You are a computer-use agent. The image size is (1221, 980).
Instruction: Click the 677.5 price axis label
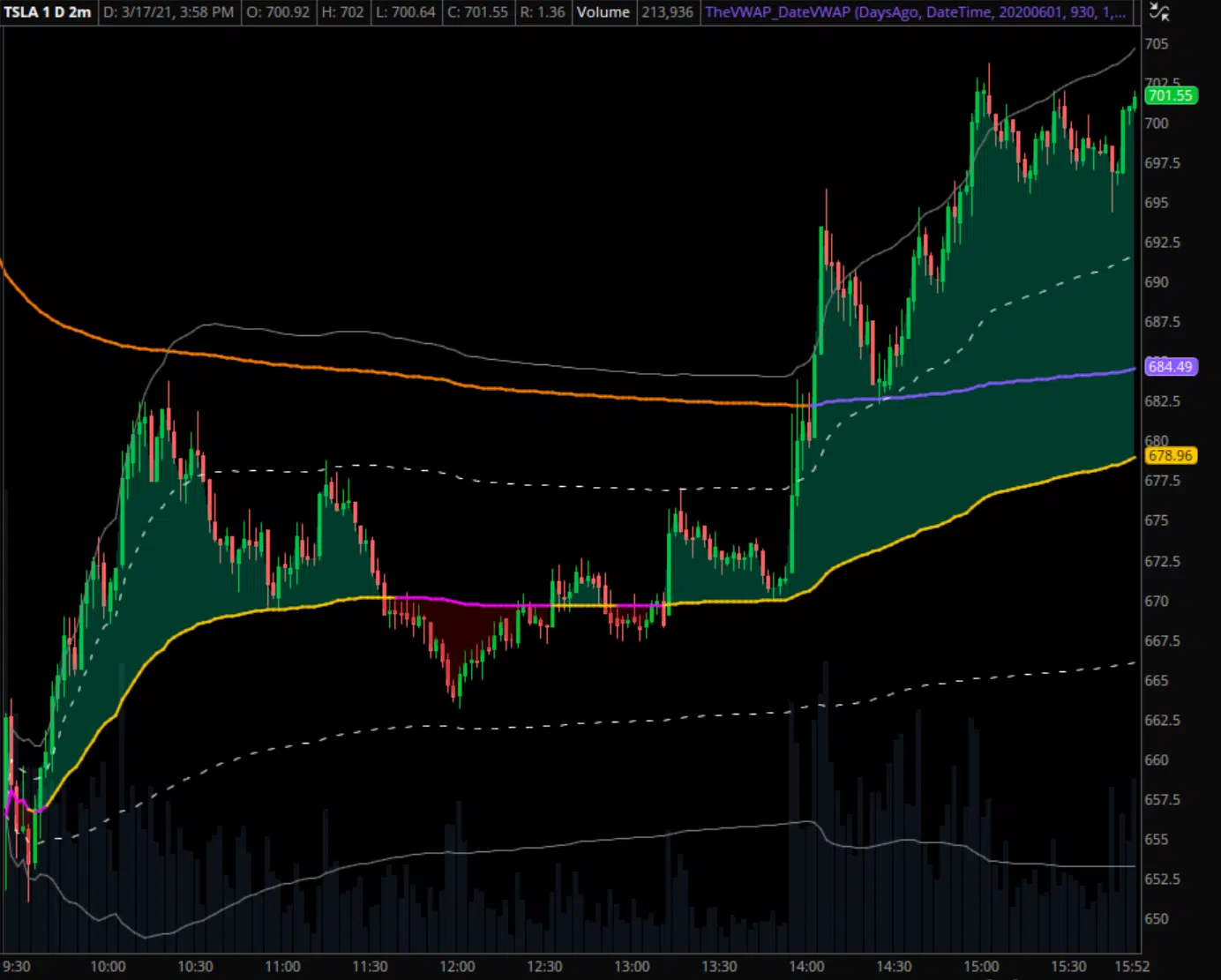[1162, 481]
